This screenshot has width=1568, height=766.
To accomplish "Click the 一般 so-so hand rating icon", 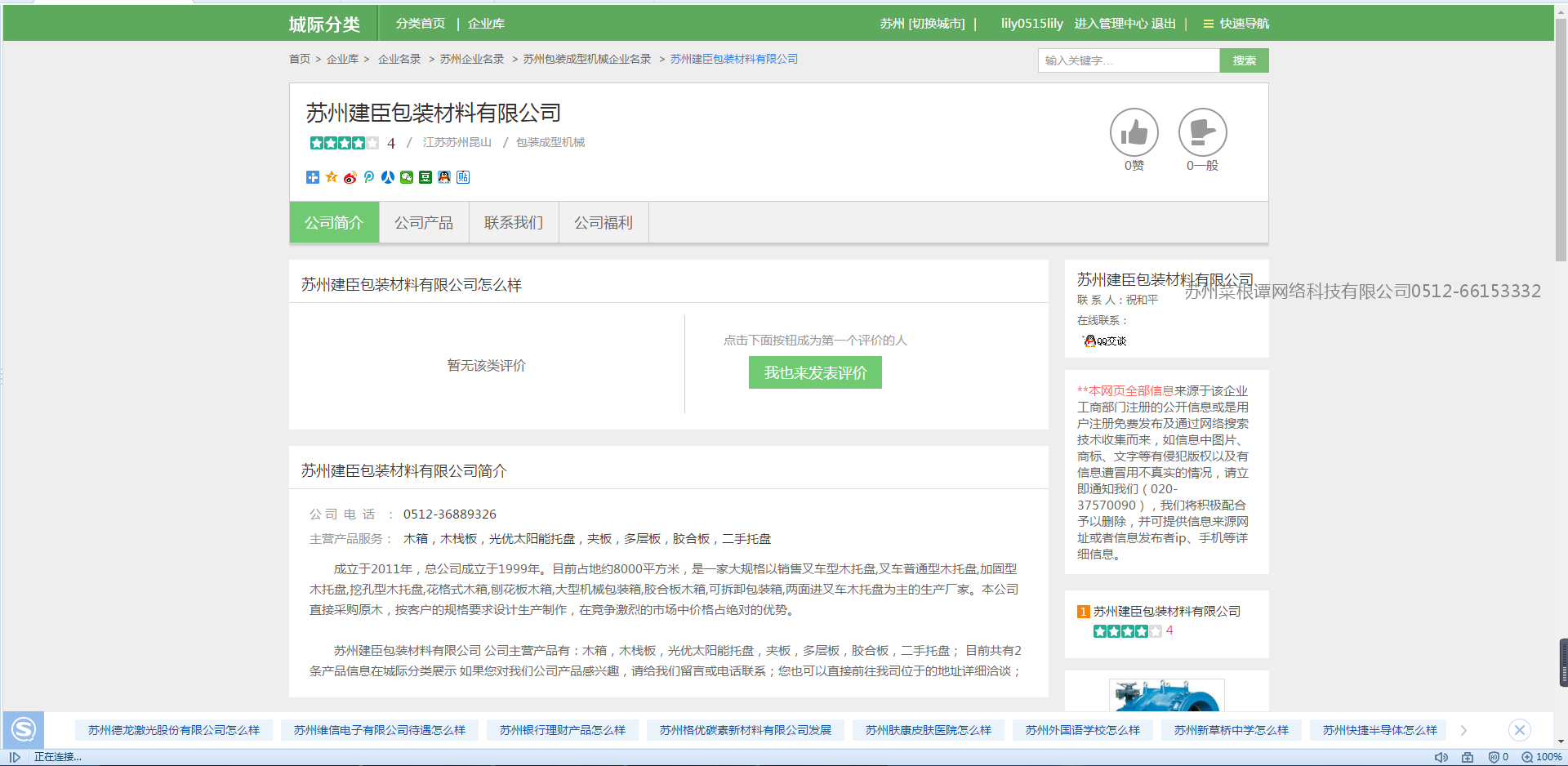I will 1202,132.
